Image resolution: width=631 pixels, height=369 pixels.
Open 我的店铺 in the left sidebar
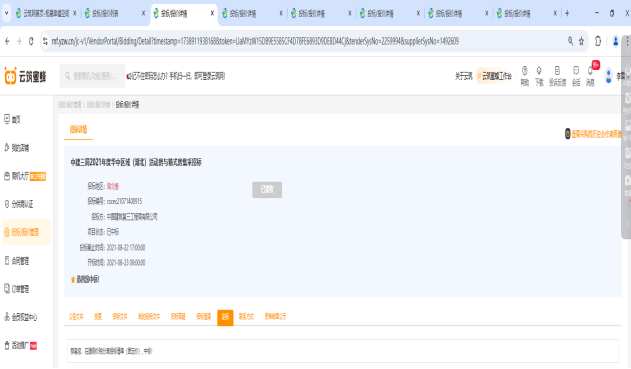pyautogui.click(x=16, y=148)
